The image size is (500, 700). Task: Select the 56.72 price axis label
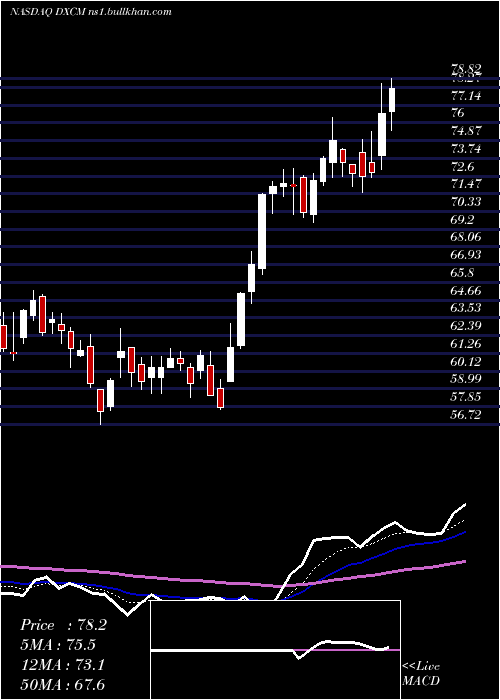(467, 414)
